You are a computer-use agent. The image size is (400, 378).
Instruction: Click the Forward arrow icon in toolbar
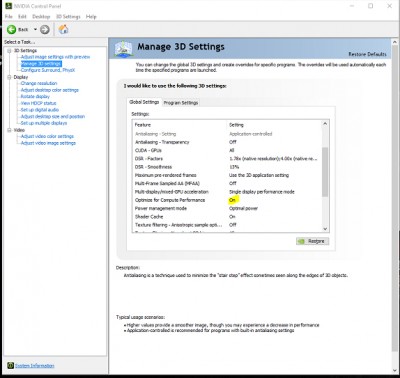[x=45, y=30]
